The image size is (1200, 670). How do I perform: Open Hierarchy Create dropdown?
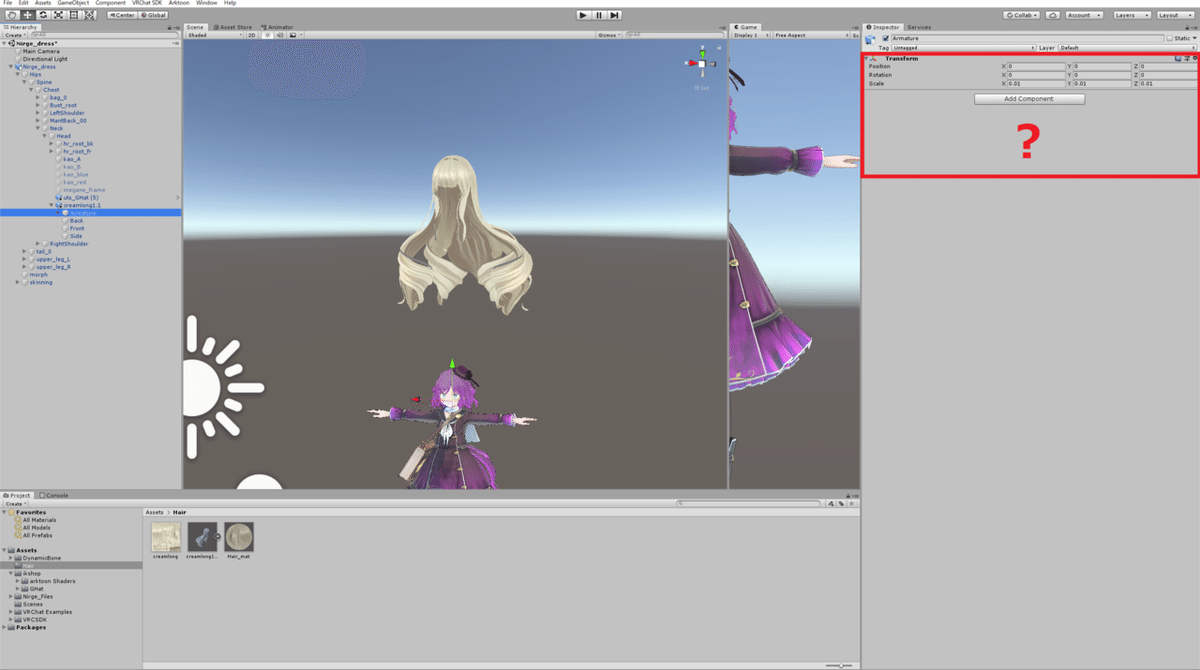pos(15,35)
